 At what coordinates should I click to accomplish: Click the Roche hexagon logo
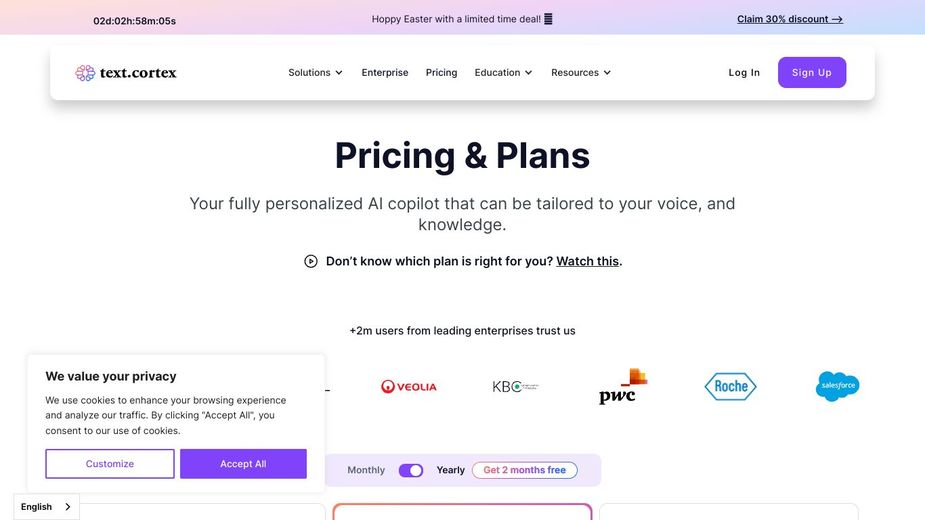(x=730, y=386)
